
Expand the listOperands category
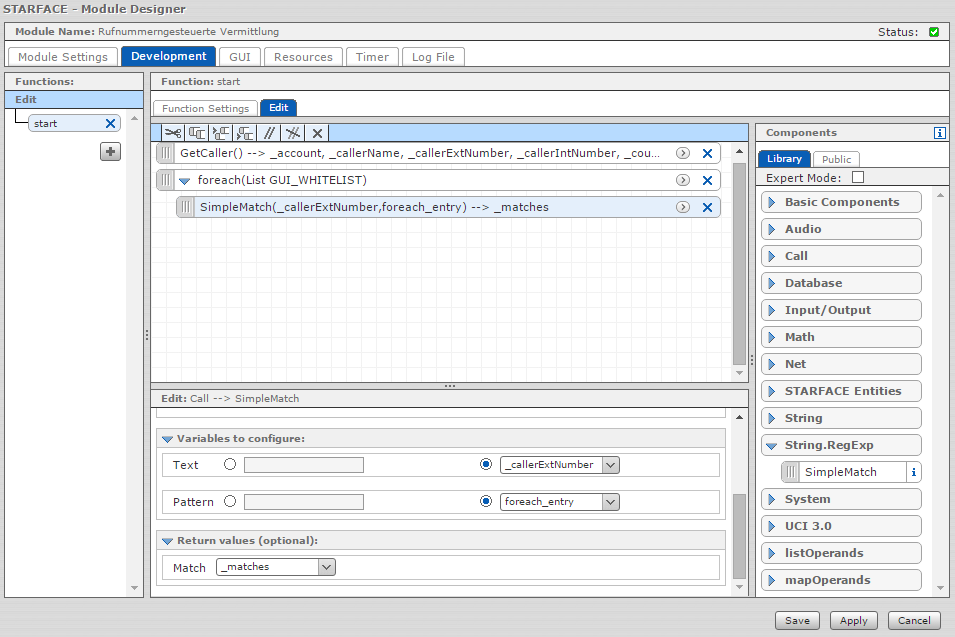841,553
